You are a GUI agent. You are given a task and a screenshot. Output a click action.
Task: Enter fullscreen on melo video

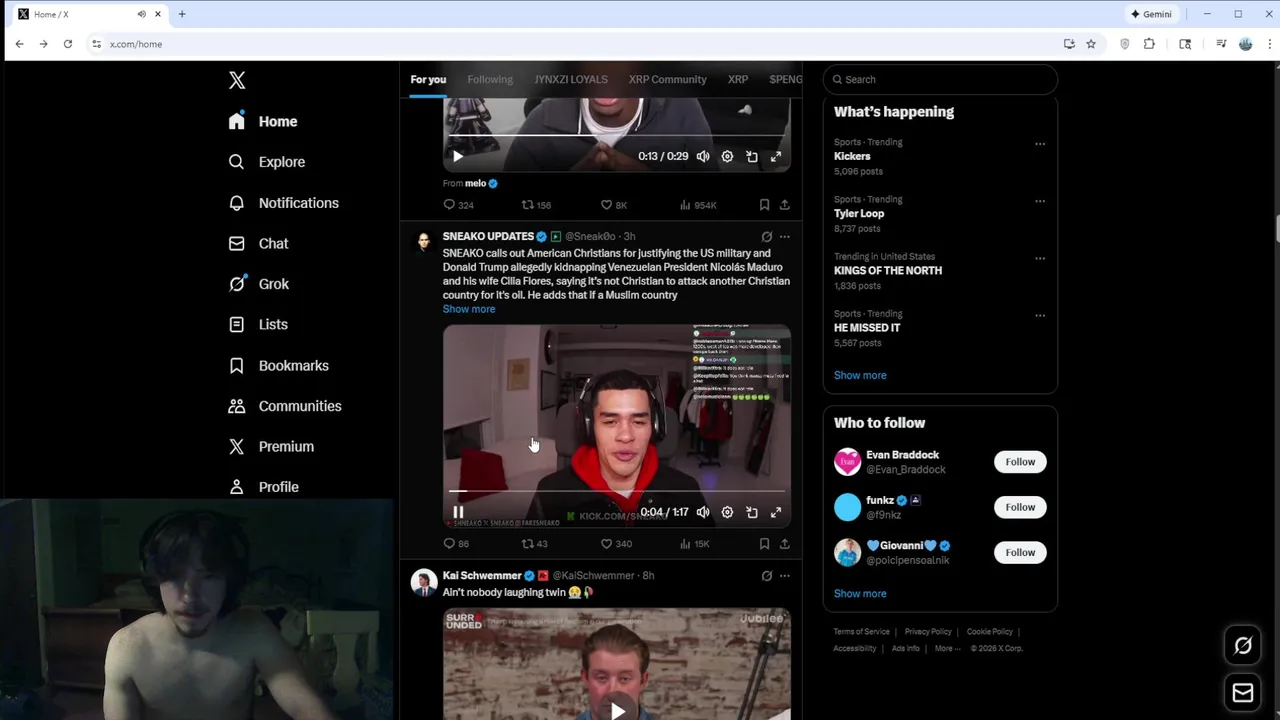coord(775,156)
